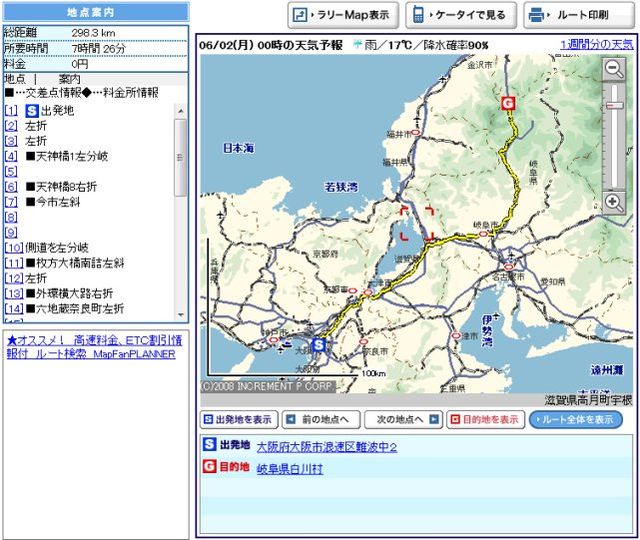Click the 出発地を表示 button
This screenshot has width=640, height=540.
[239, 419]
